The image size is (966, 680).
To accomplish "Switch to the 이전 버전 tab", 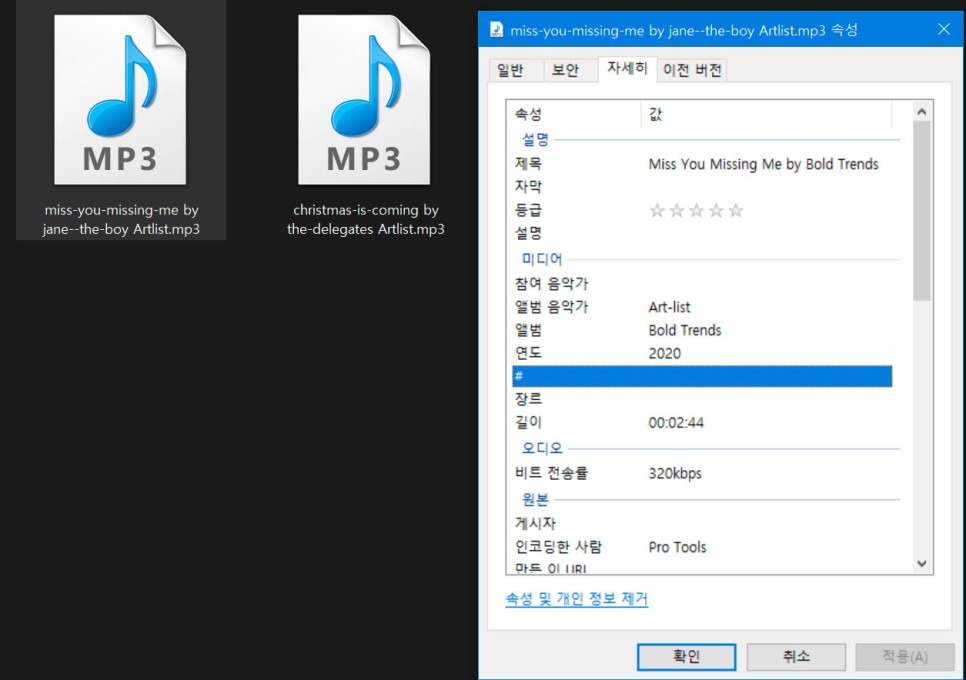I will 691,70.
